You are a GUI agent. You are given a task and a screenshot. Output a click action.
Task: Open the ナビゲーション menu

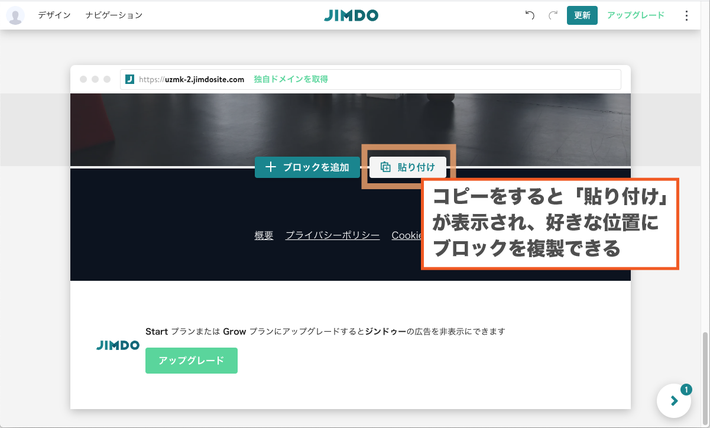pyautogui.click(x=114, y=15)
